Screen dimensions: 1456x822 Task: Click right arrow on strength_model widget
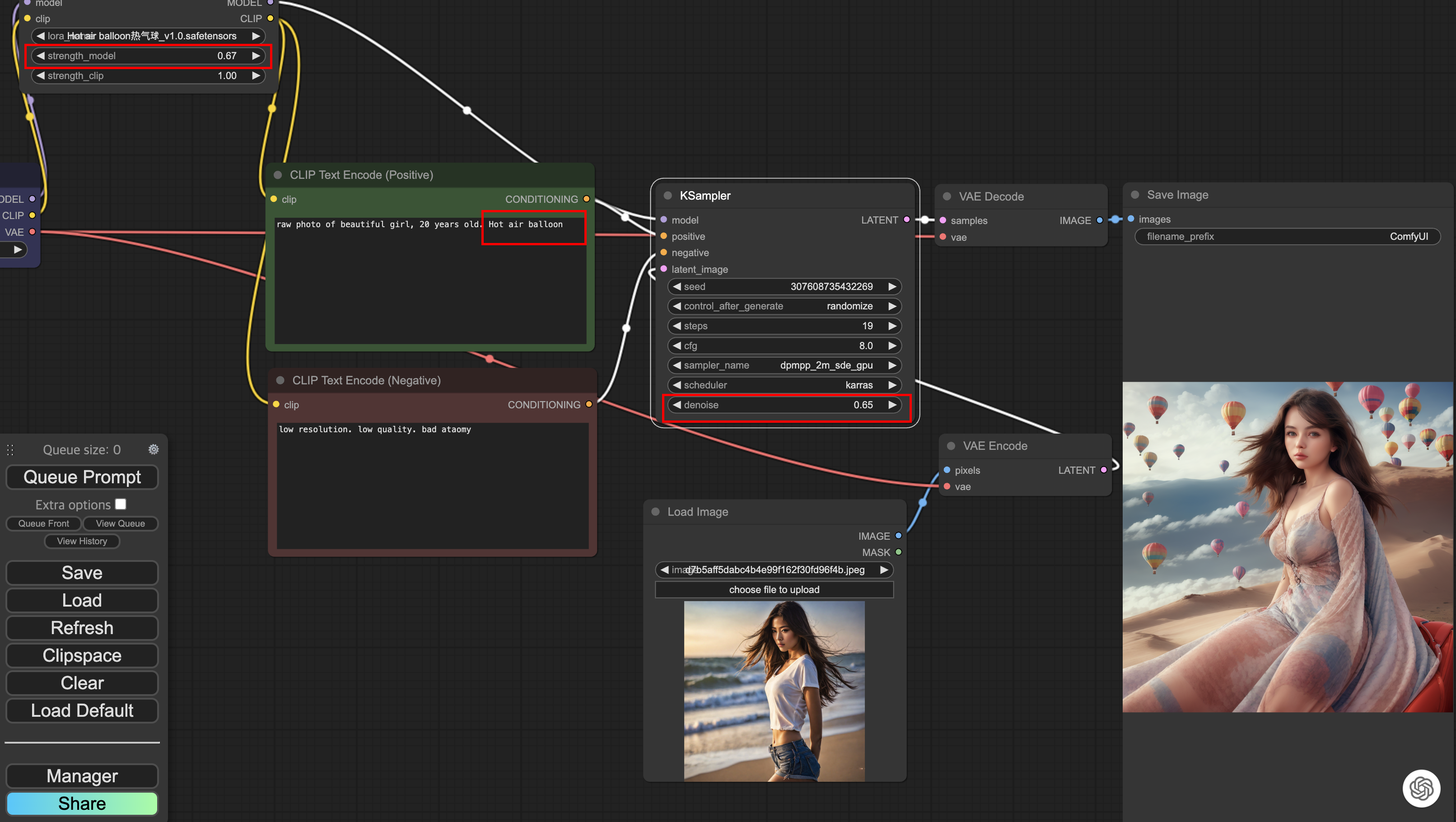[x=256, y=56]
